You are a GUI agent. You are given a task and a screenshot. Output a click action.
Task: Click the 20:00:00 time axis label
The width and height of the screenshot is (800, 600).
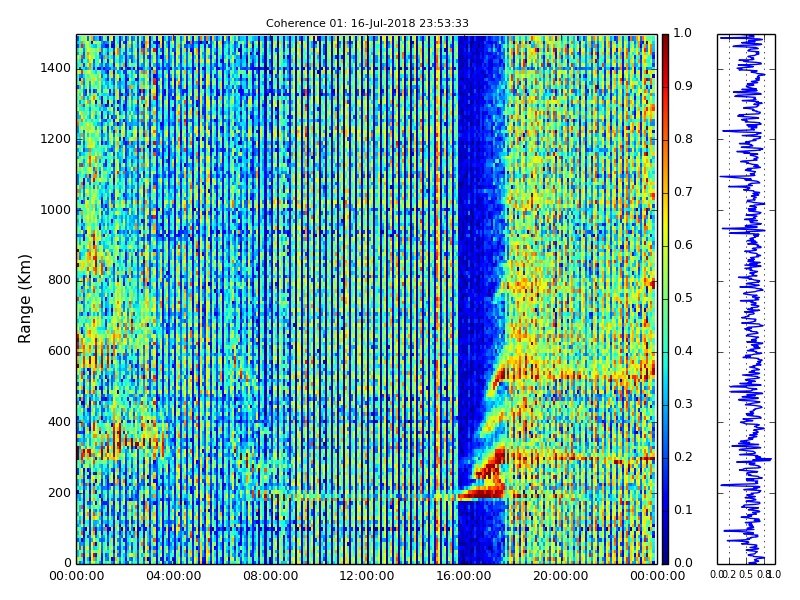[561, 577]
